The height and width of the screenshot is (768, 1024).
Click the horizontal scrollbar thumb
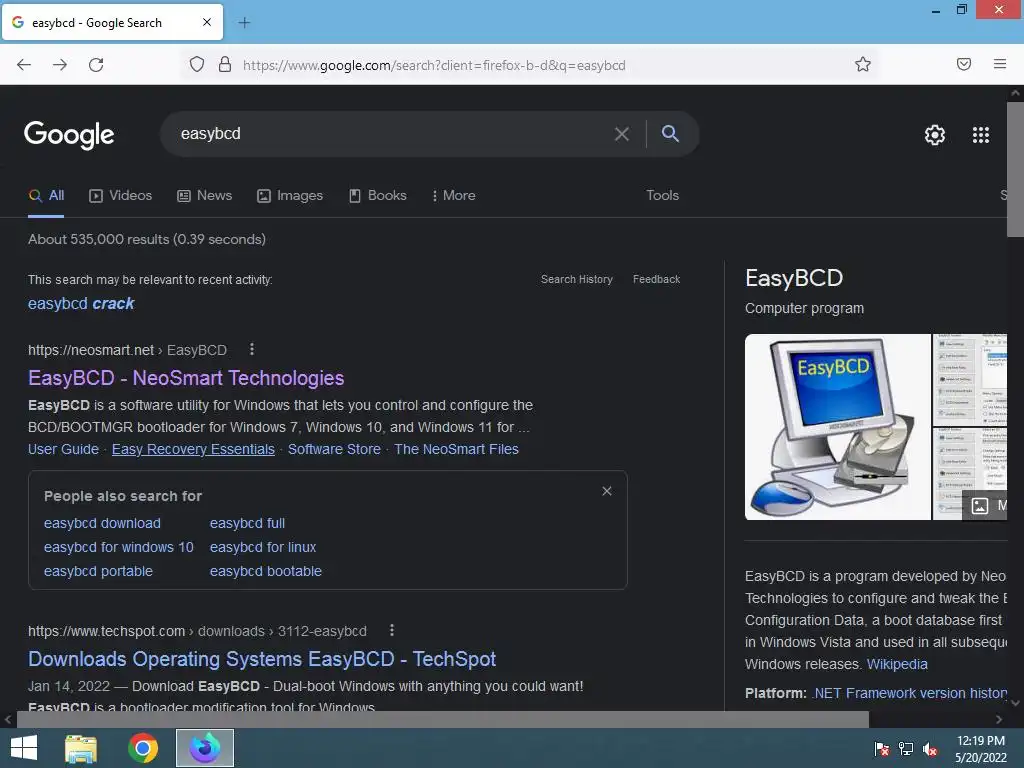443,720
